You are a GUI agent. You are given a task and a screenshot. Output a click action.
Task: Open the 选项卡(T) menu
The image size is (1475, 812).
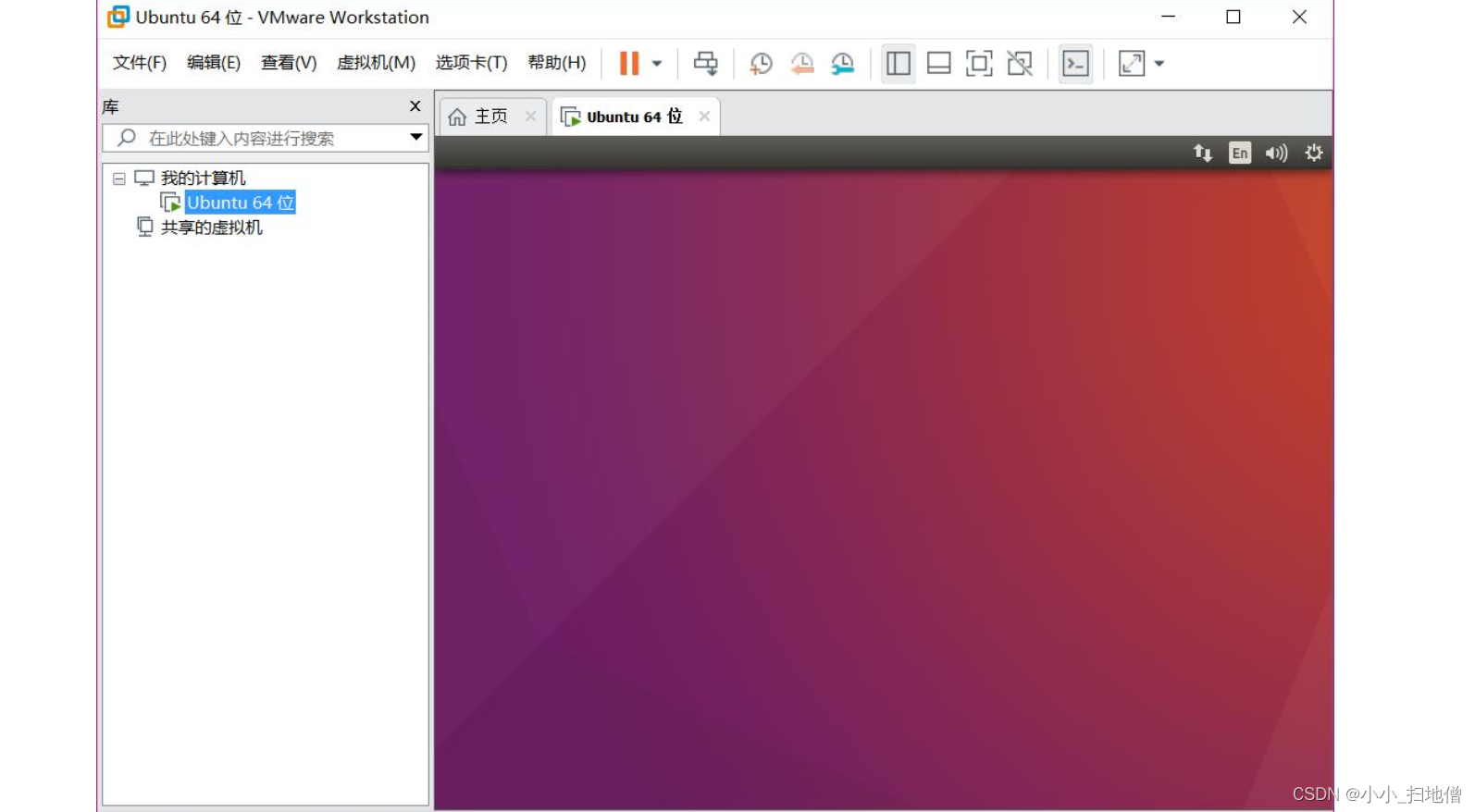coord(472,63)
